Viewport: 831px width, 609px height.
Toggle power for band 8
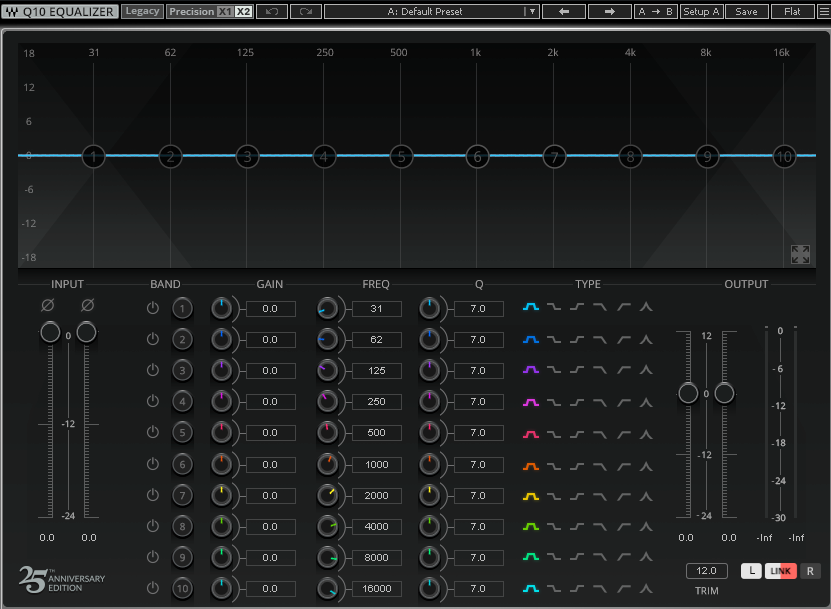153,526
